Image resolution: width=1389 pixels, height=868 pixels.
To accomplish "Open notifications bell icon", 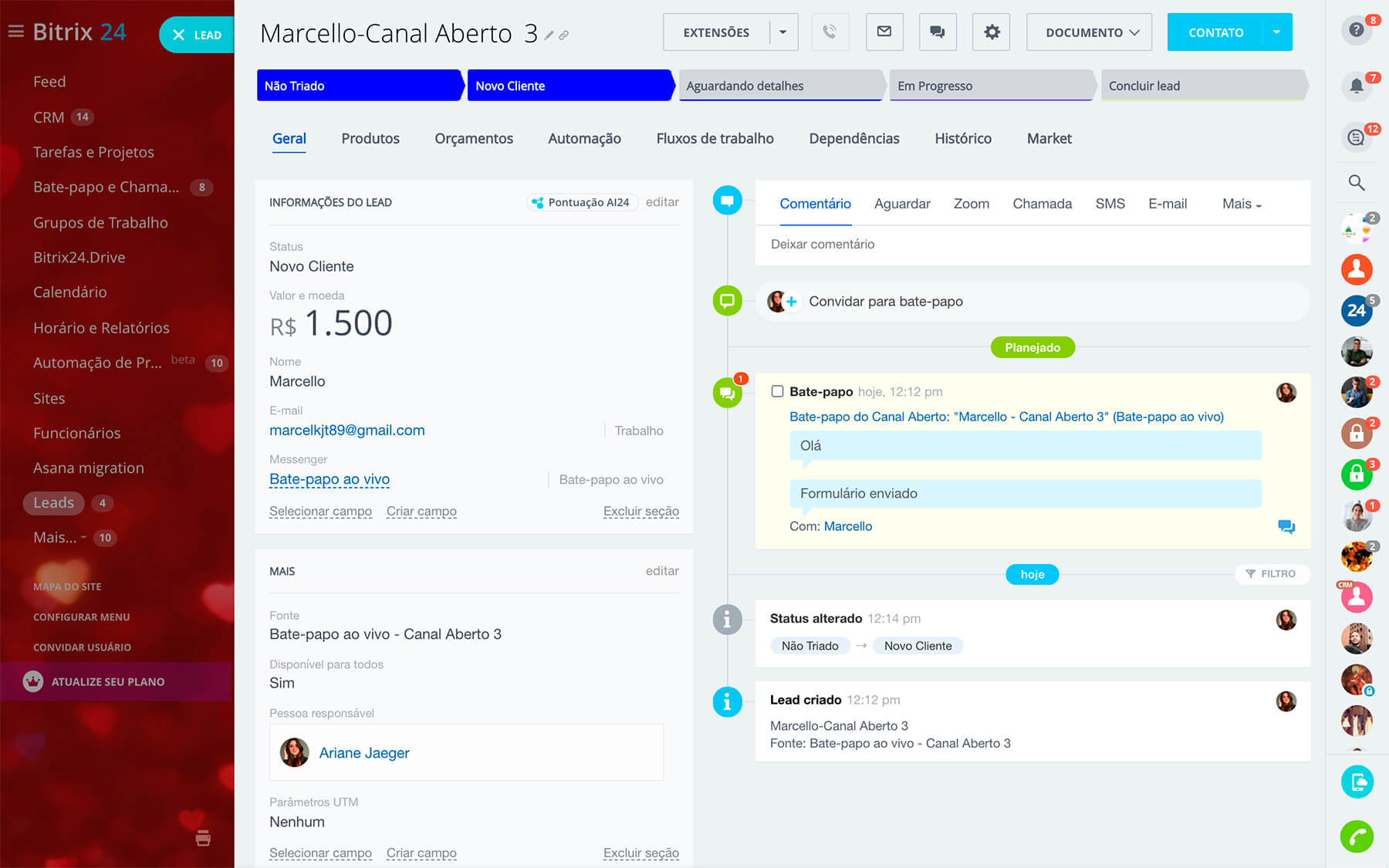I will 1357,86.
